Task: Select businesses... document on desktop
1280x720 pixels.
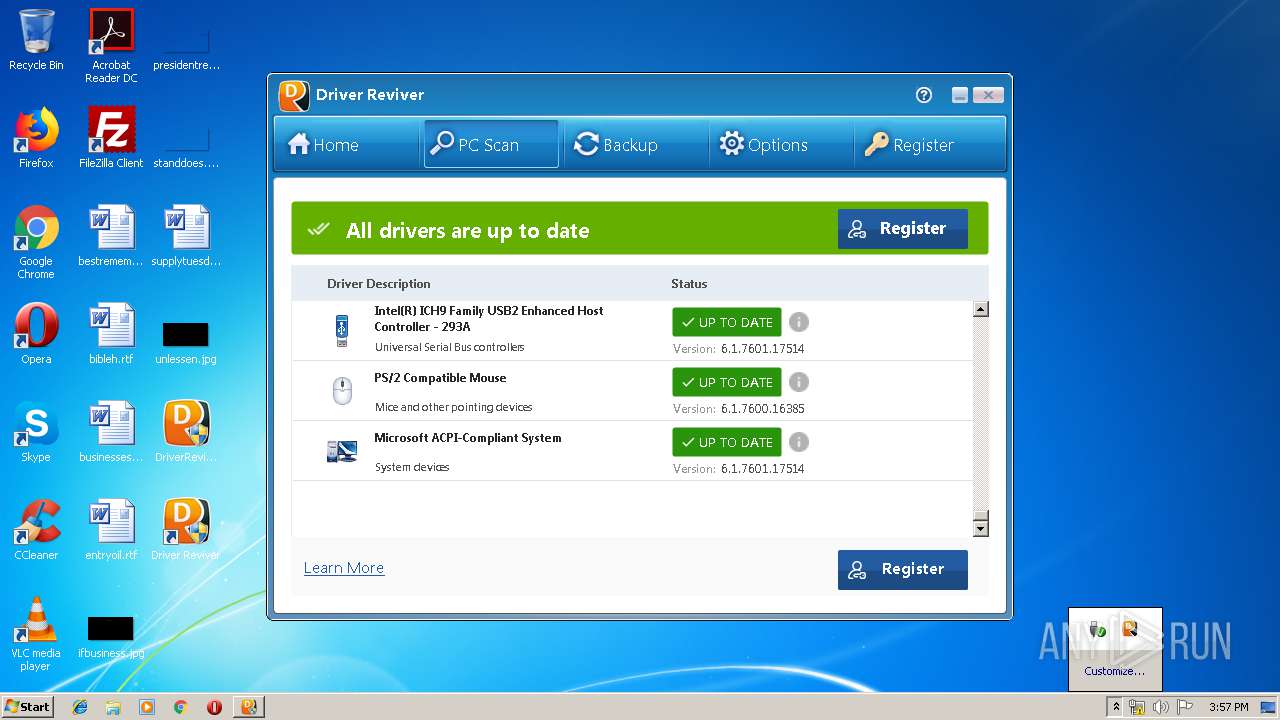Action: click(x=111, y=432)
